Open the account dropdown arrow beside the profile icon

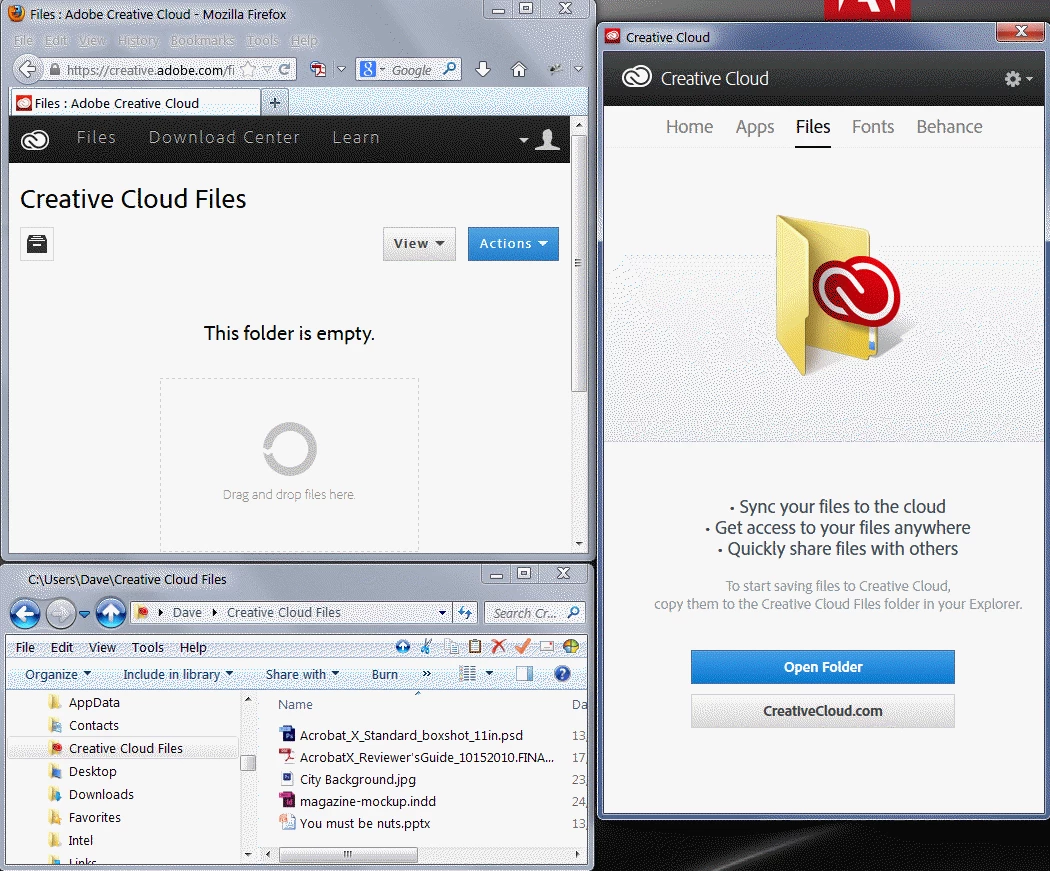524,140
